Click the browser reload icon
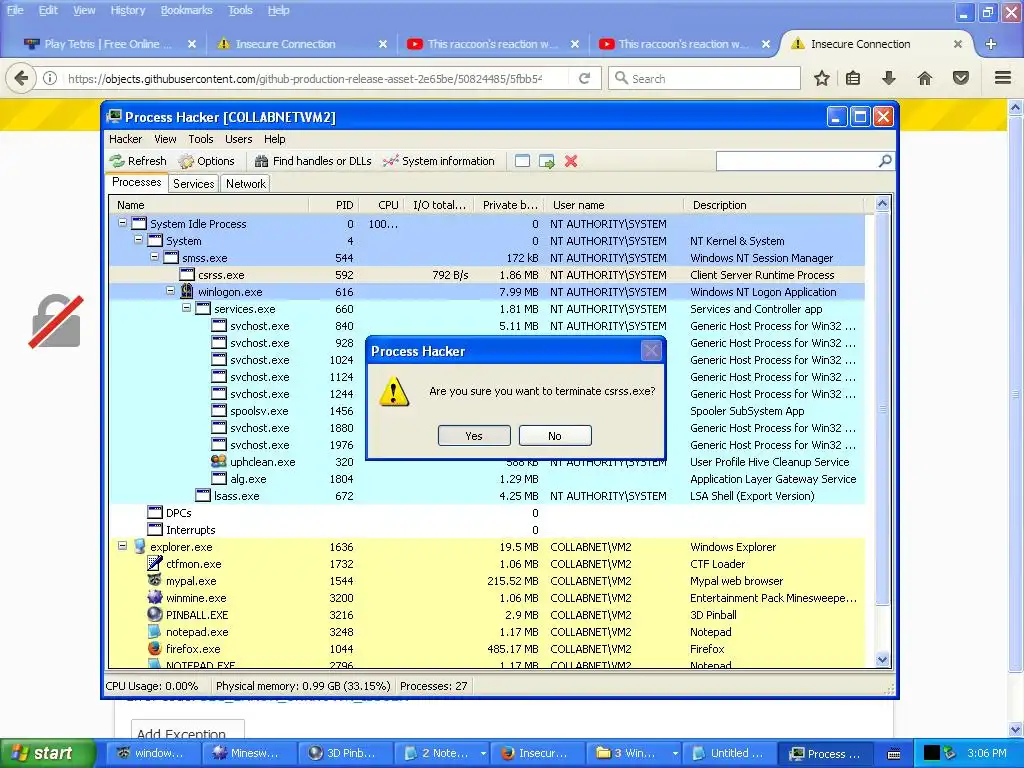The width and height of the screenshot is (1024, 768). [x=584, y=78]
